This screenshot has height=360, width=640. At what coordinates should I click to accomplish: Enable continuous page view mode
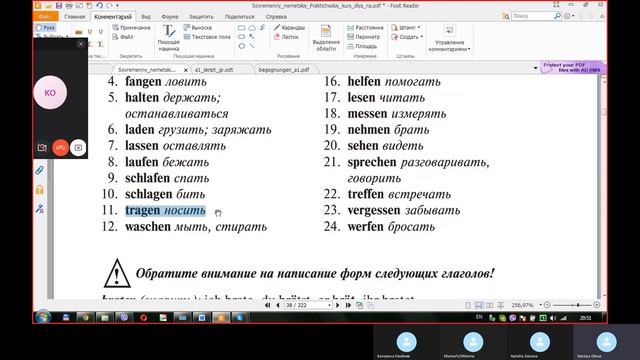pyautogui.click(x=479, y=305)
